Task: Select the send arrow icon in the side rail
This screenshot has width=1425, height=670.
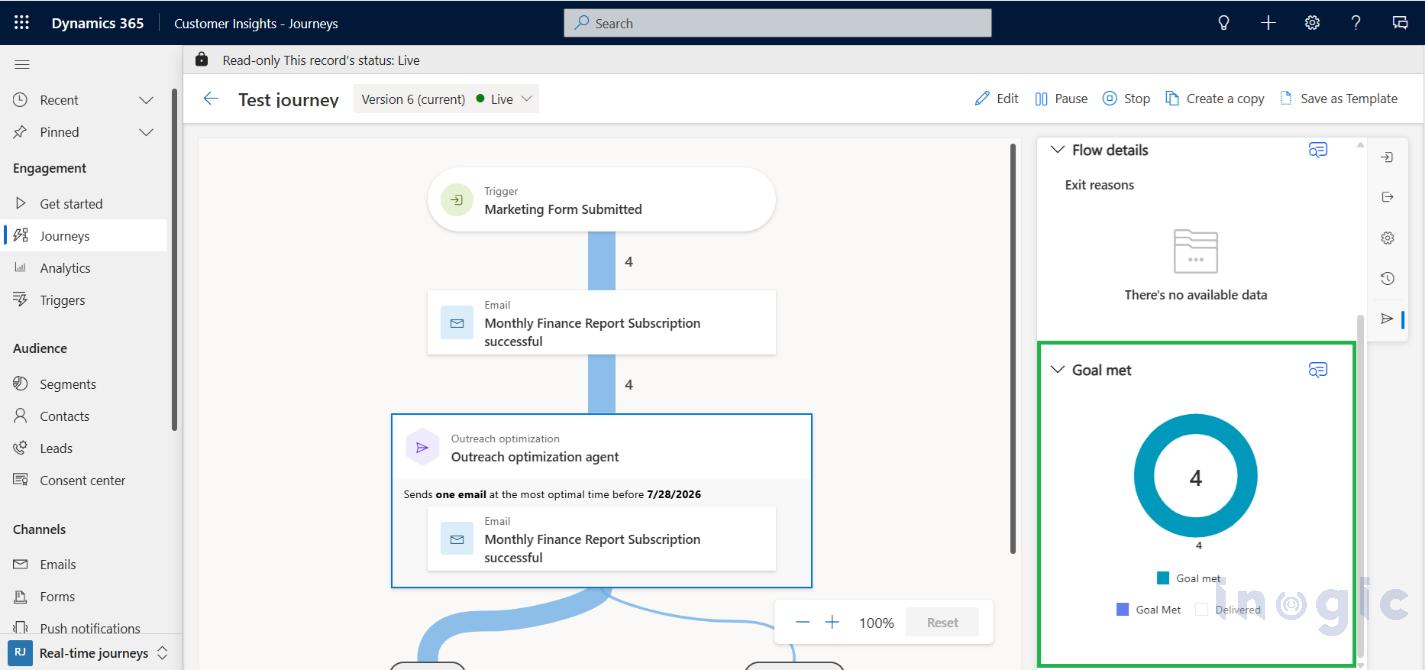Action: tap(1387, 319)
